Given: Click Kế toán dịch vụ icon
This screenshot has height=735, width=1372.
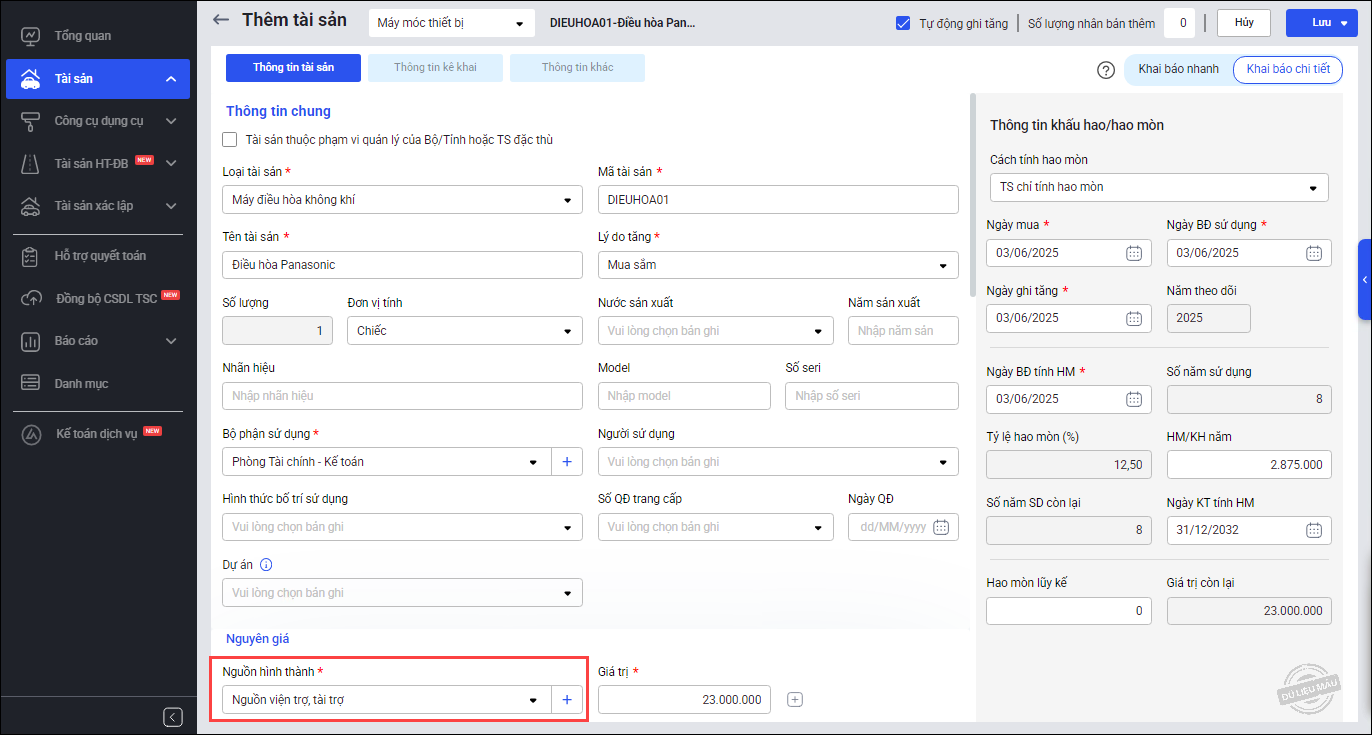Looking at the screenshot, I should (x=30, y=434).
